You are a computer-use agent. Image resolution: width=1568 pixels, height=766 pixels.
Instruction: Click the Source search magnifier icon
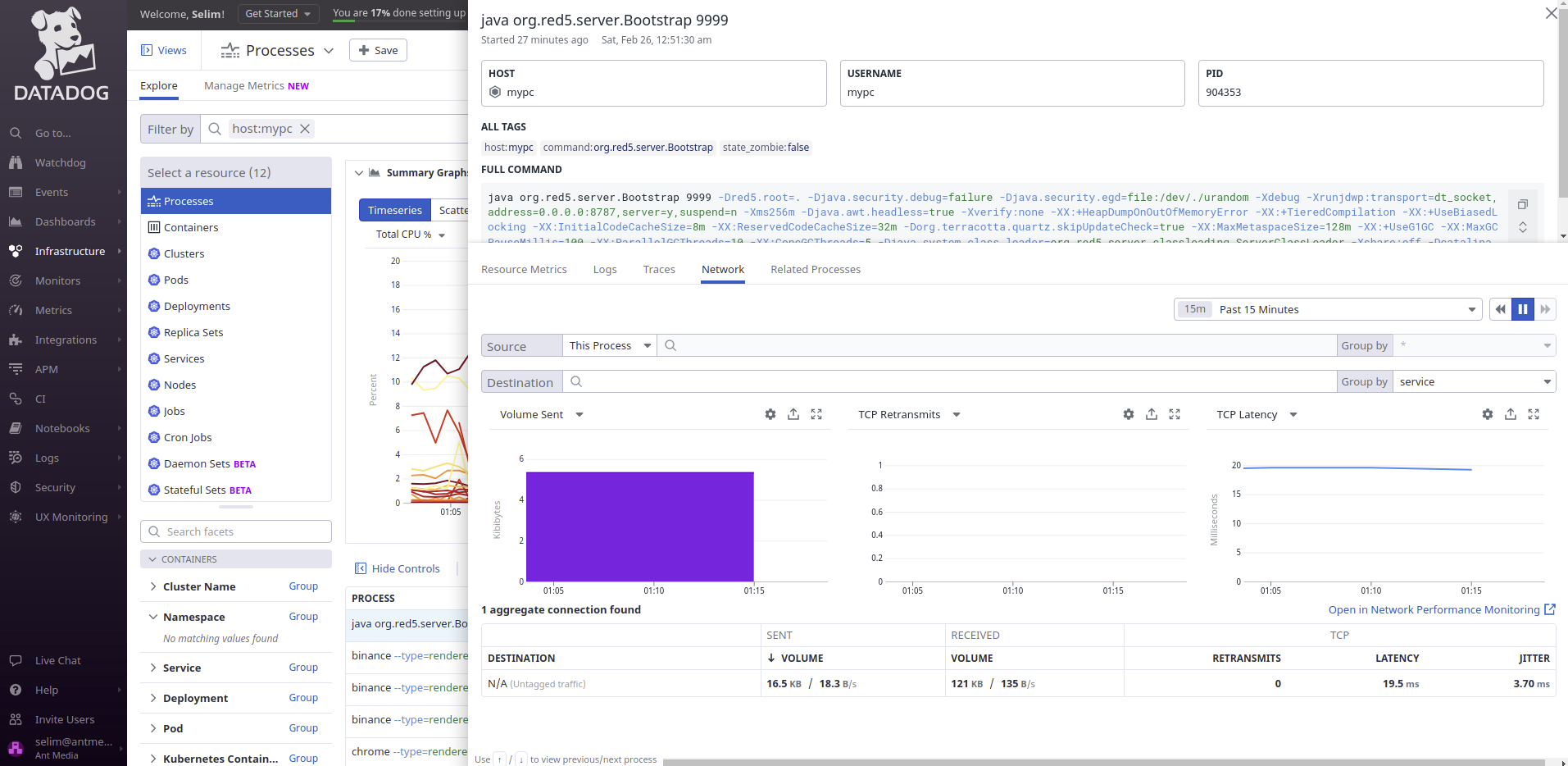tap(670, 345)
